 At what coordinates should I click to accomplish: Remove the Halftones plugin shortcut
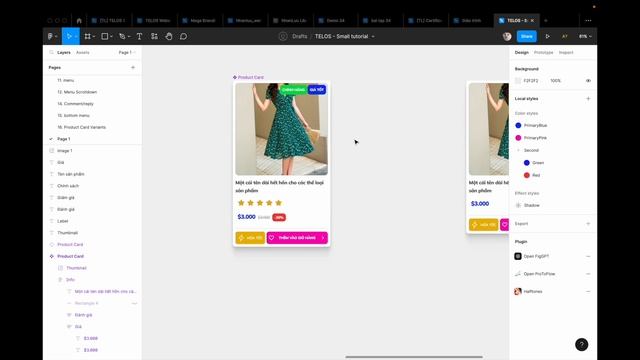(588, 291)
